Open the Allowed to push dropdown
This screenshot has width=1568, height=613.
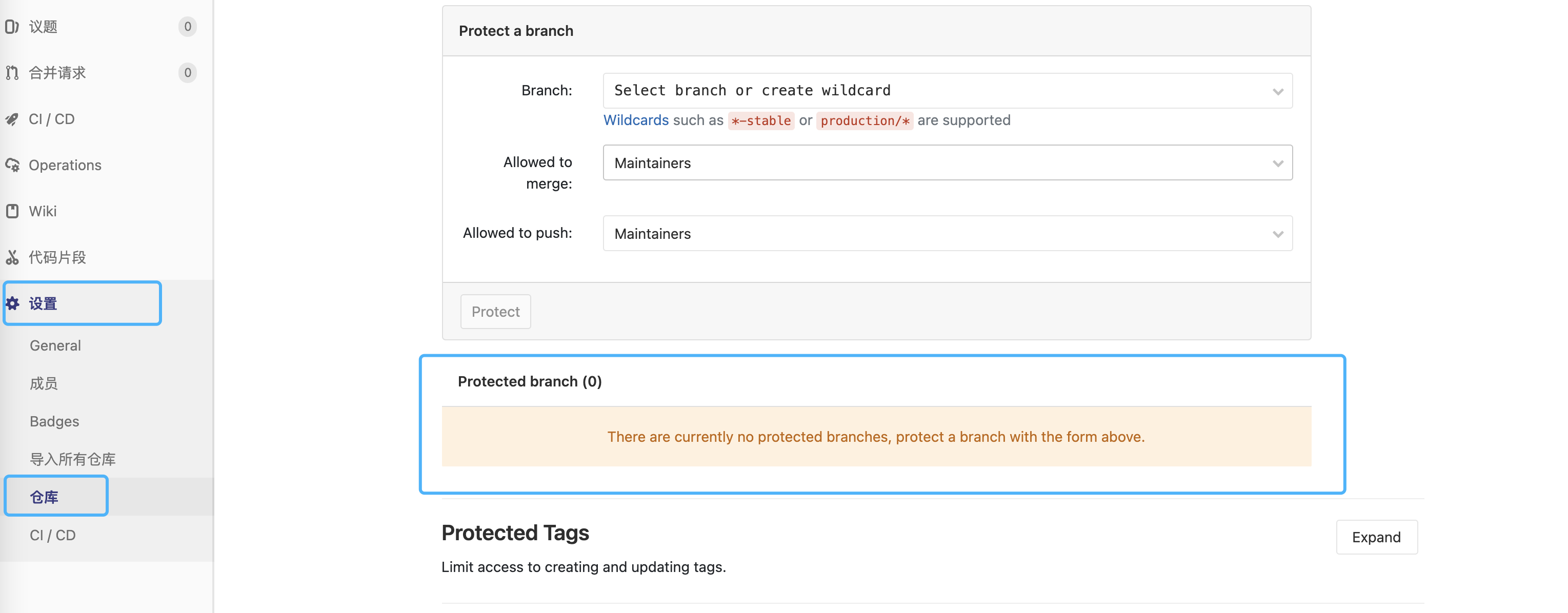pos(947,234)
